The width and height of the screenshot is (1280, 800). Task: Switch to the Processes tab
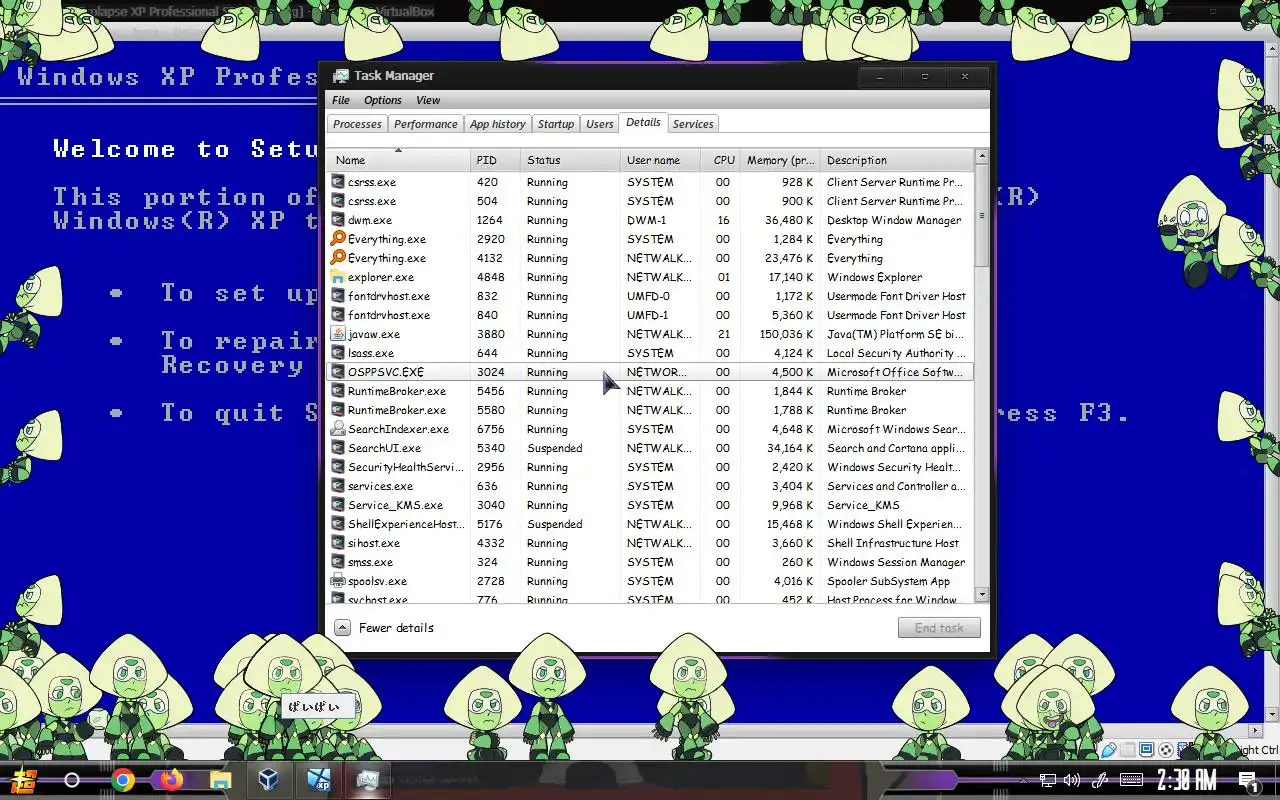pos(357,124)
